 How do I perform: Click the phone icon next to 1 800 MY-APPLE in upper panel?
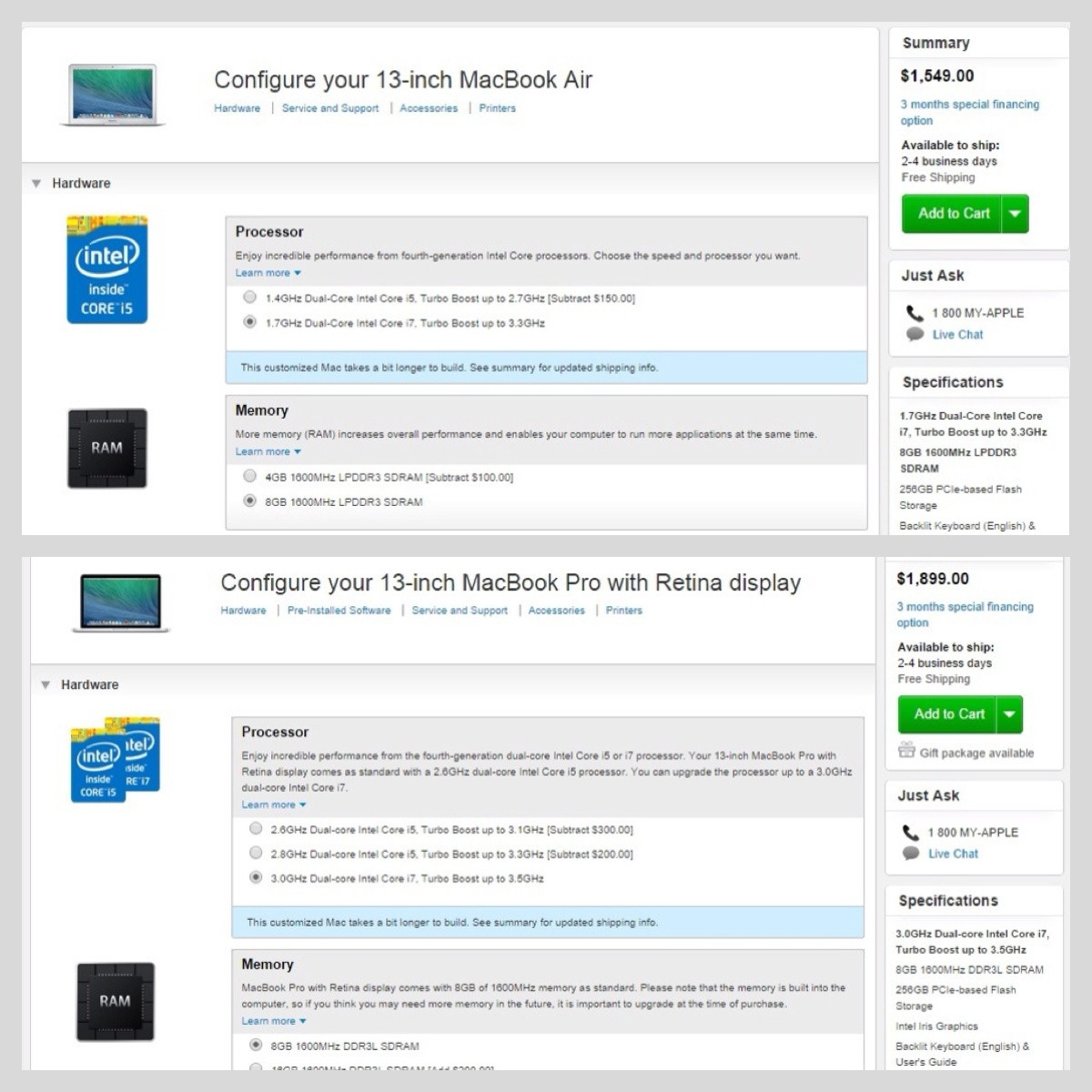coord(915,313)
